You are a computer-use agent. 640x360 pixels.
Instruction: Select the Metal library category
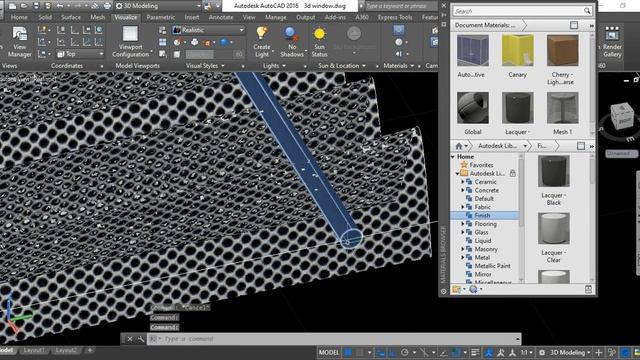click(482, 258)
